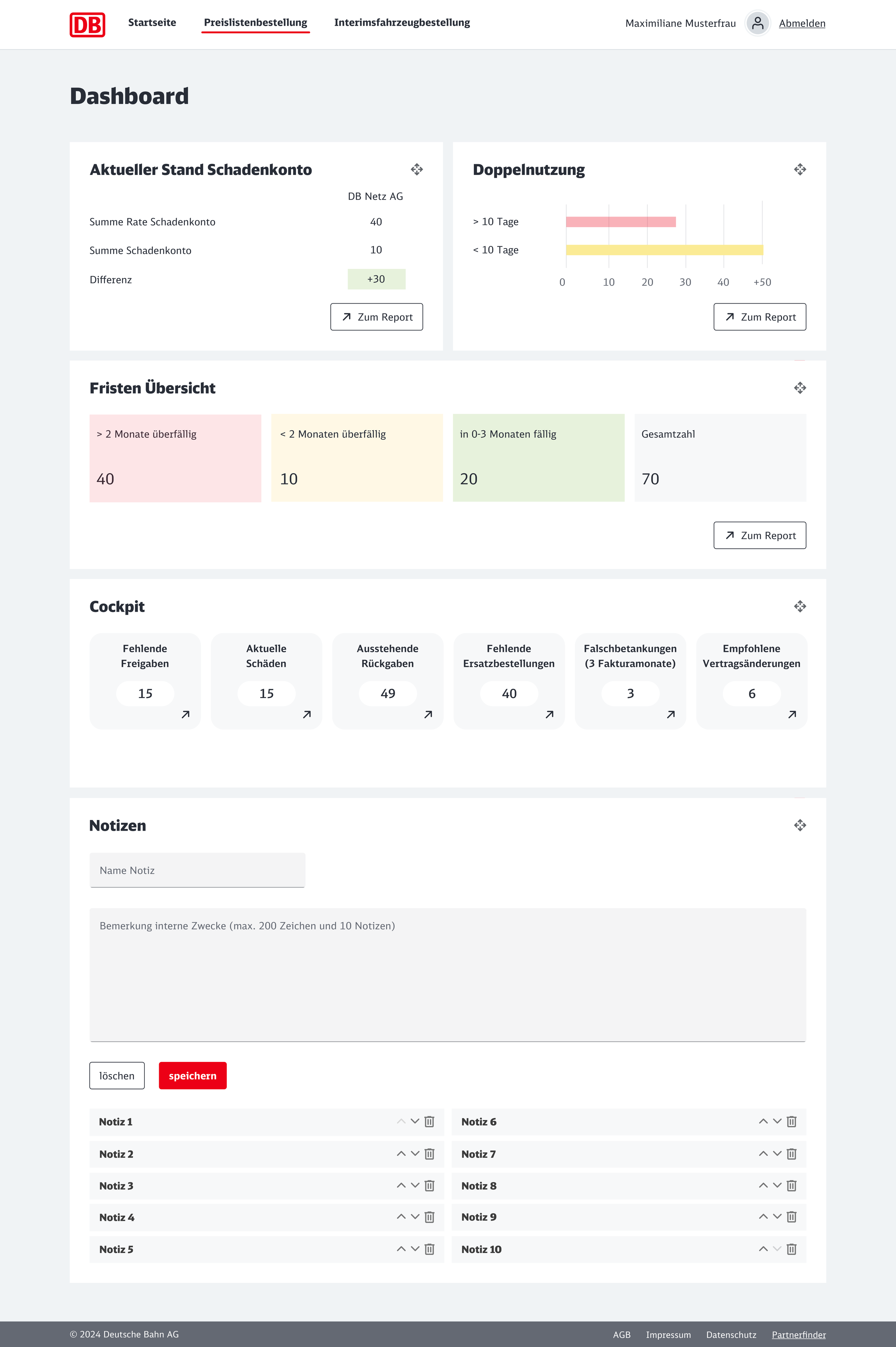Move Notiz 6 down with the chevron

point(777,1121)
